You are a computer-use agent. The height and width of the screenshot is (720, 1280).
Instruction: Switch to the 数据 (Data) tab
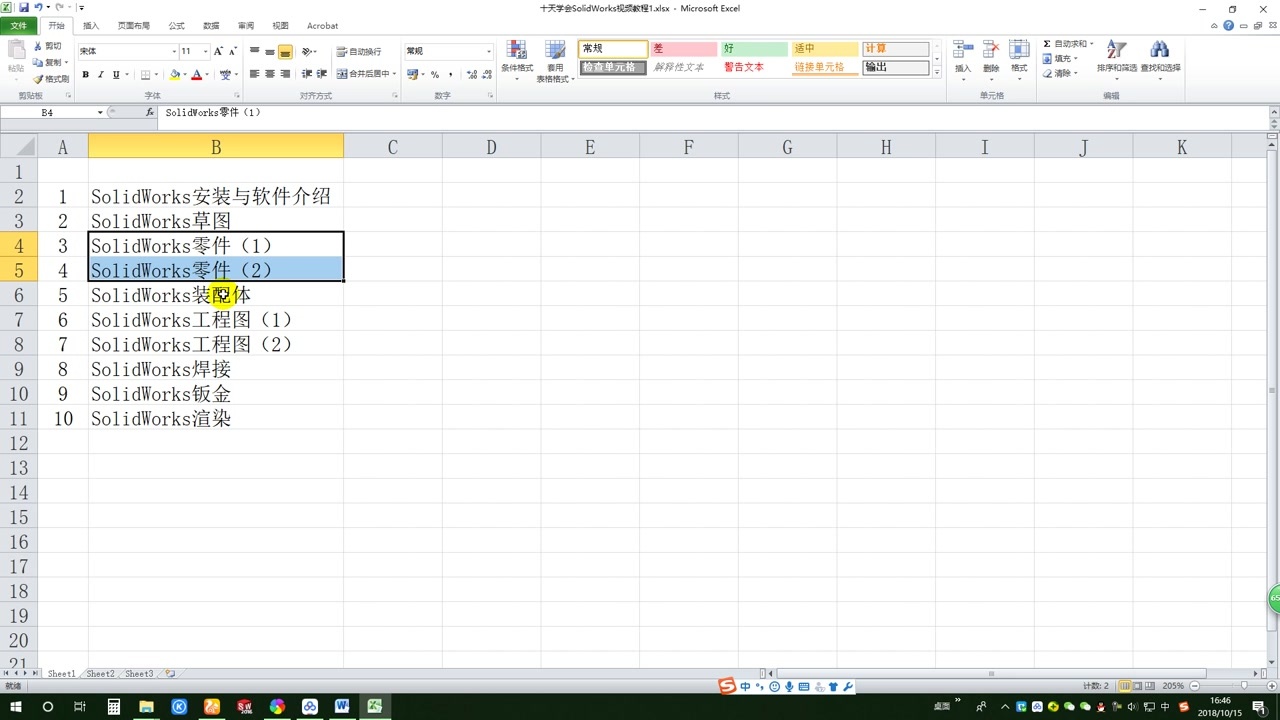click(x=211, y=25)
